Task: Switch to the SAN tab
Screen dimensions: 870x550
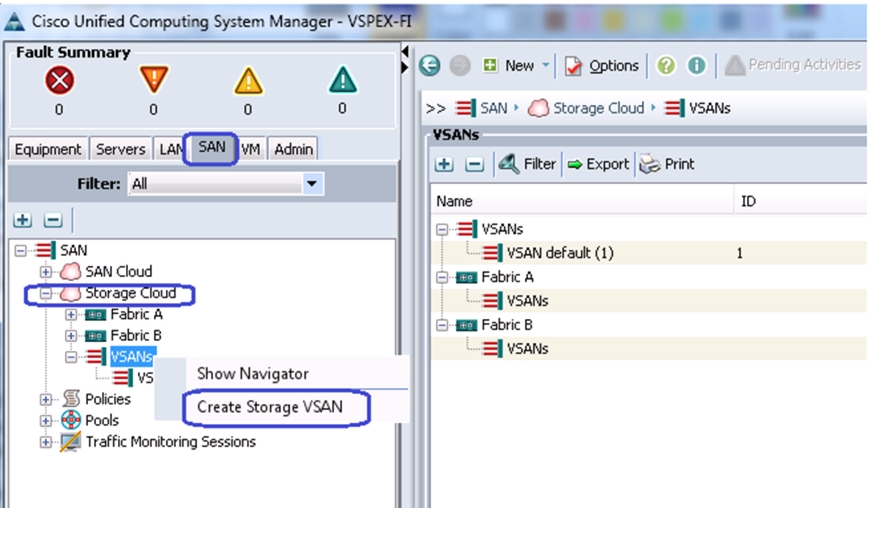Action: pyautogui.click(x=211, y=148)
